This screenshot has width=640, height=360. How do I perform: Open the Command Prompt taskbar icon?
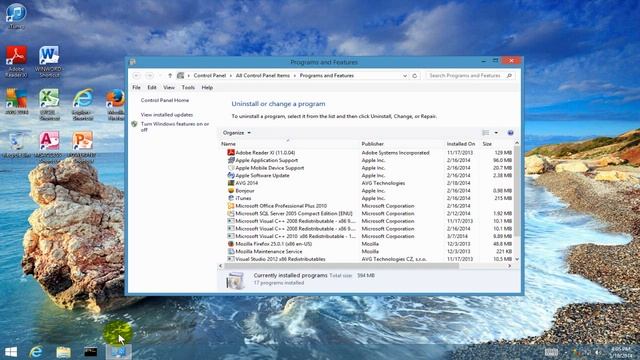[91, 352]
